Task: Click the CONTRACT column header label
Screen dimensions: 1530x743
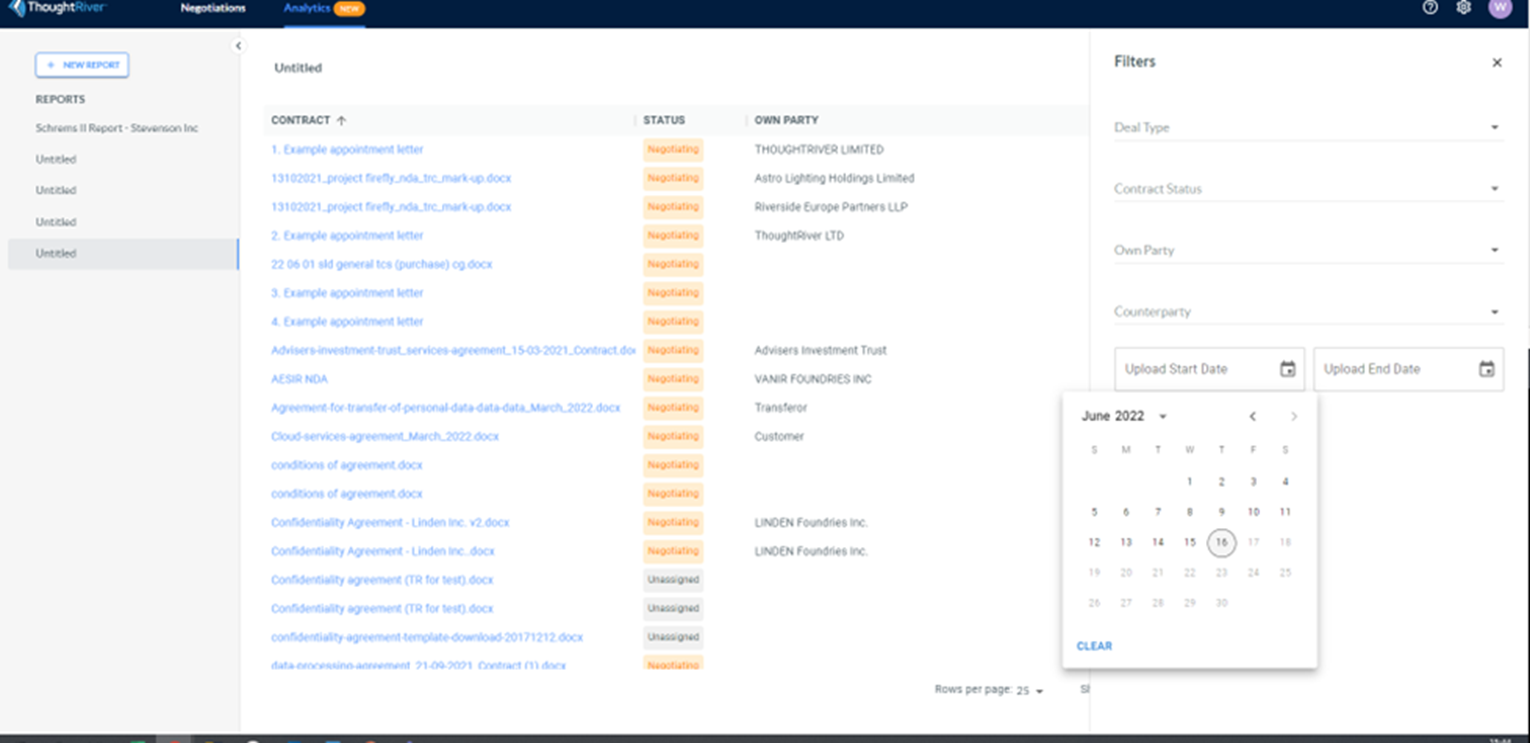Action: 300,120
